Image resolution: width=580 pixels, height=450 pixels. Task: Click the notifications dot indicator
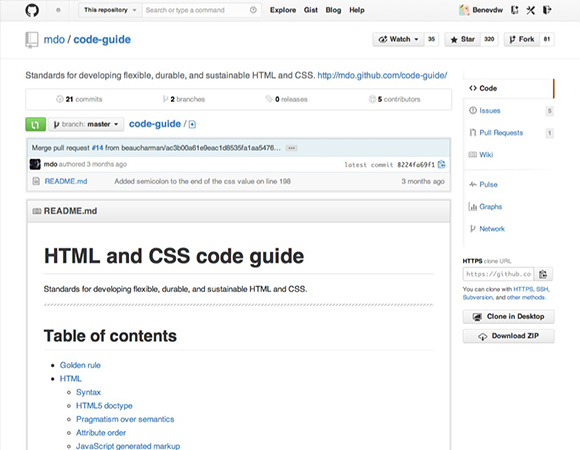pos(58,10)
